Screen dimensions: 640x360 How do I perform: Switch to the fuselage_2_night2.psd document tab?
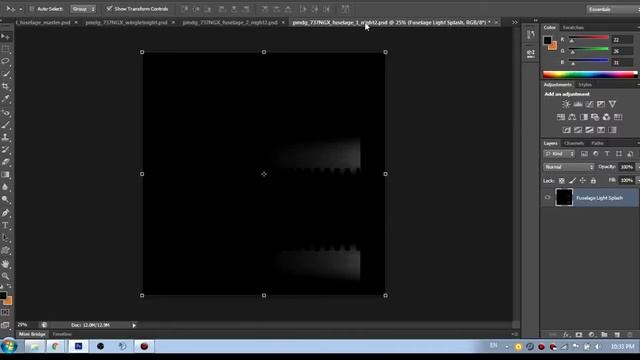tap(230, 22)
